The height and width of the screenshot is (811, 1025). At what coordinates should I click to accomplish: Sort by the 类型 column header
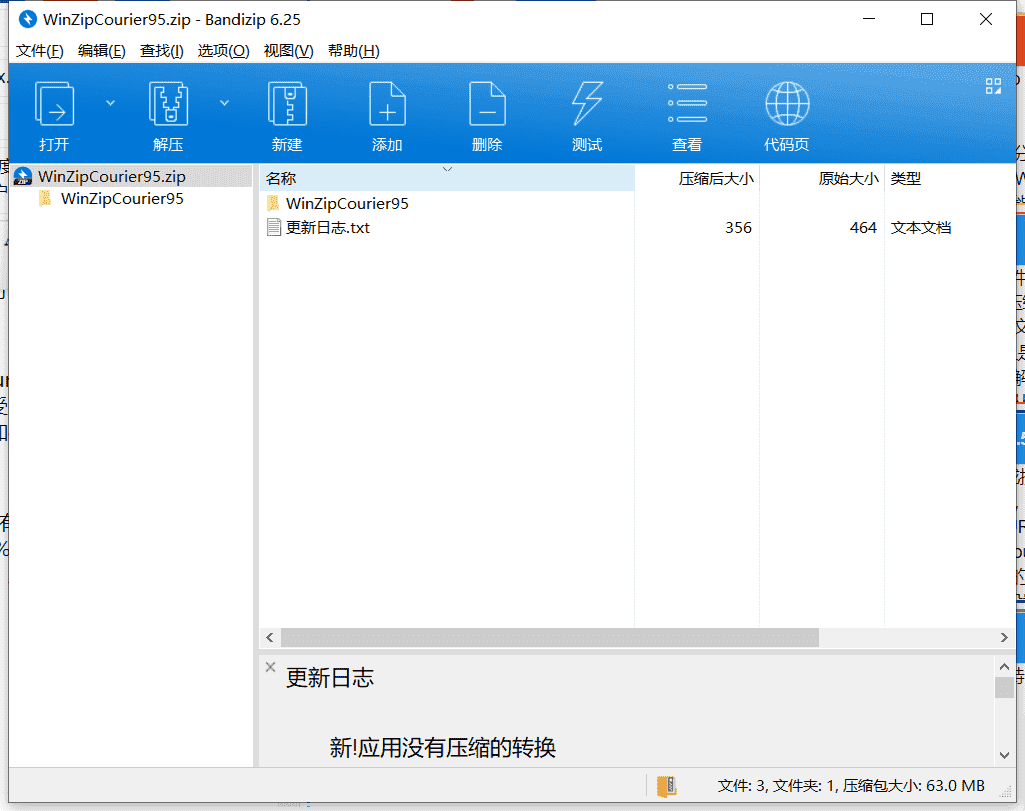point(950,178)
